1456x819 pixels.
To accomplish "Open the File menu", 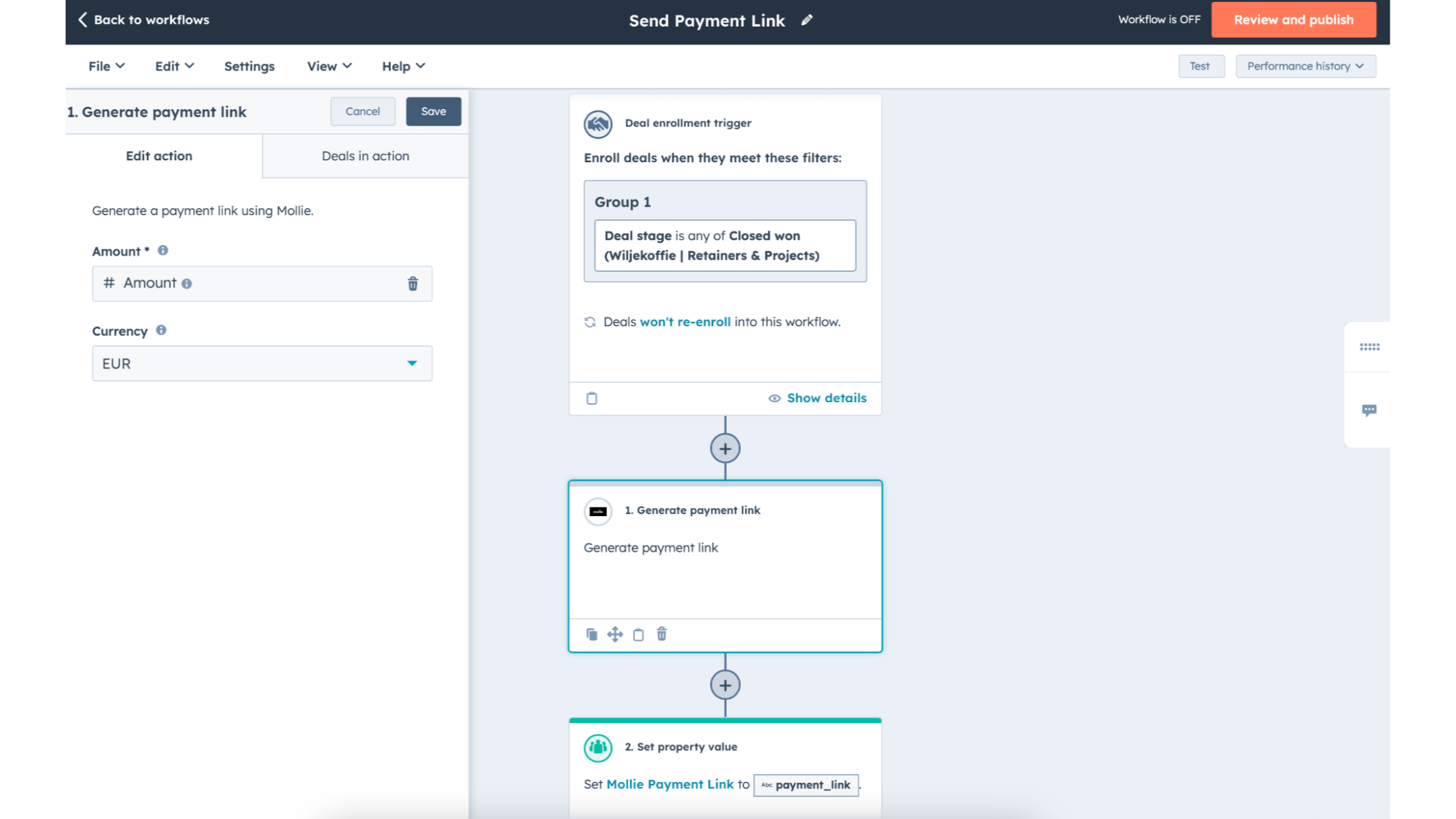I will (x=106, y=66).
